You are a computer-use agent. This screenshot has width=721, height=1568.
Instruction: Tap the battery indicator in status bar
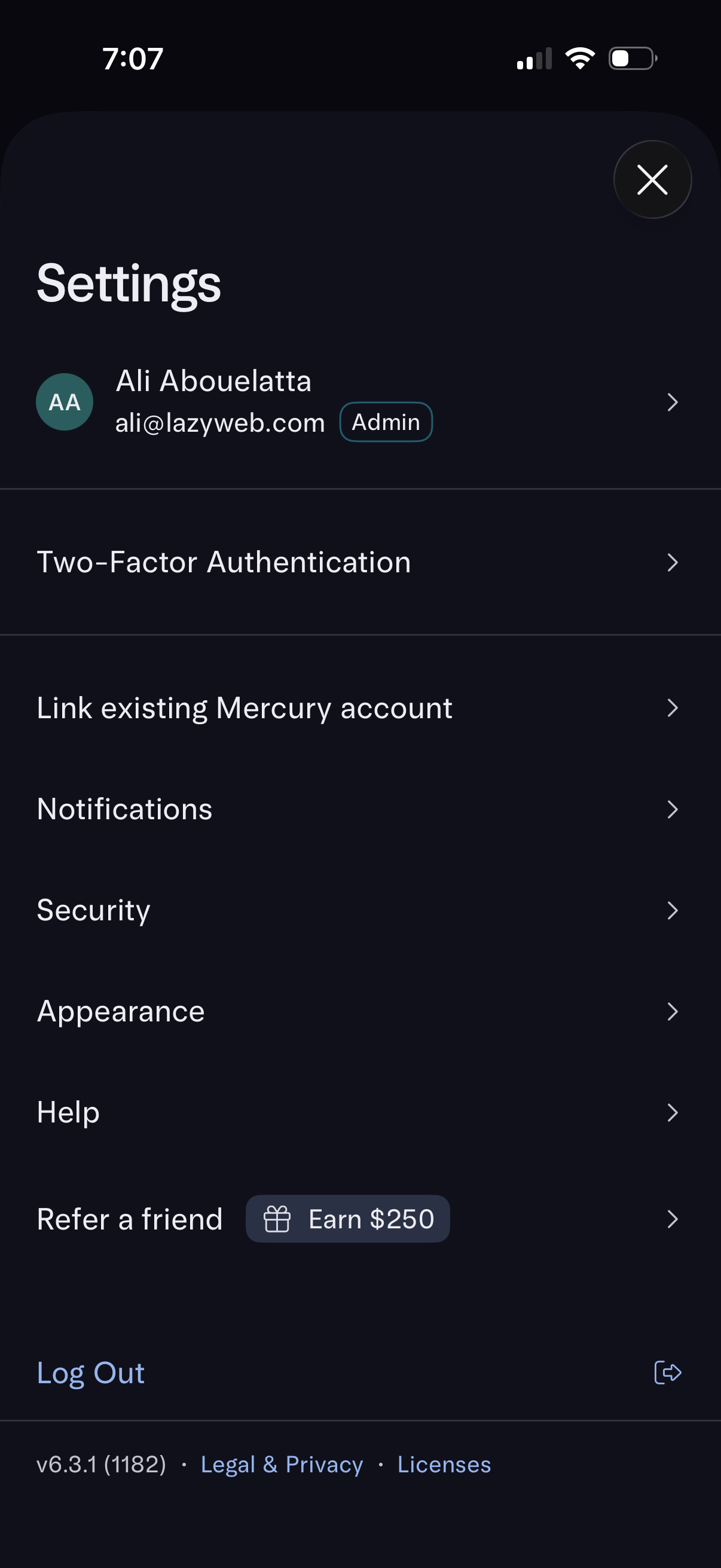click(633, 59)
